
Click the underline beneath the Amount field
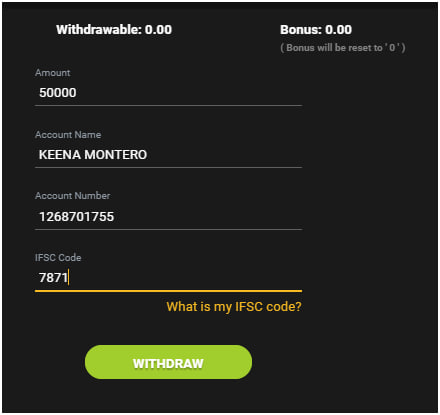(x=168, y=105)
